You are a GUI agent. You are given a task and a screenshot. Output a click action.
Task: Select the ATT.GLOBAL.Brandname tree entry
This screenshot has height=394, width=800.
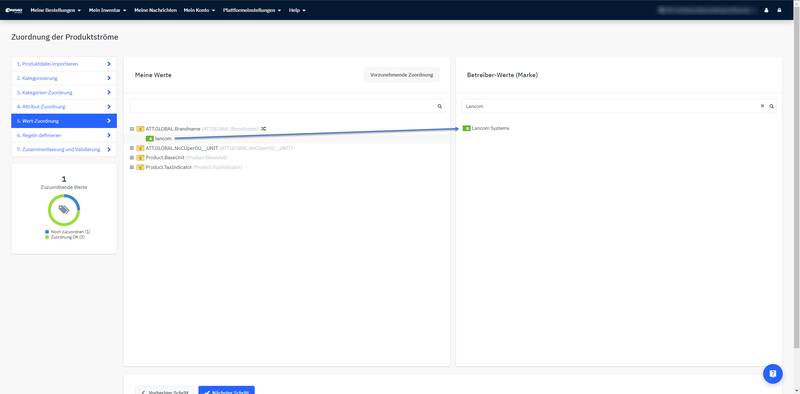point(173,129)
